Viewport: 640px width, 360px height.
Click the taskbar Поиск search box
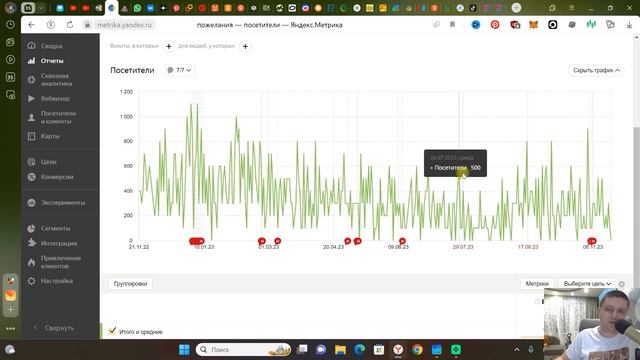tap(244, 350)
